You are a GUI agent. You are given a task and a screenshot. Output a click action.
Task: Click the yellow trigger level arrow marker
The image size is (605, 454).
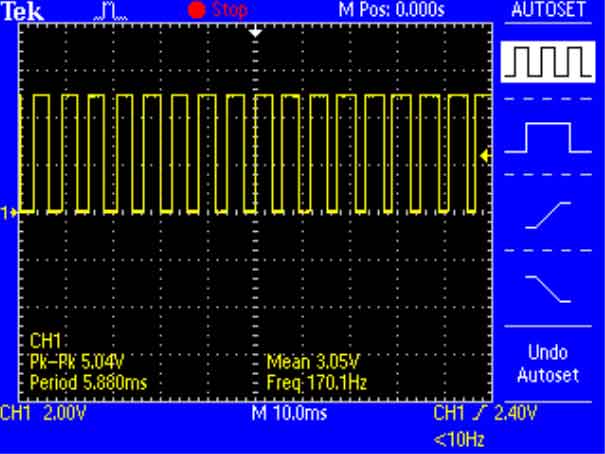486,154
